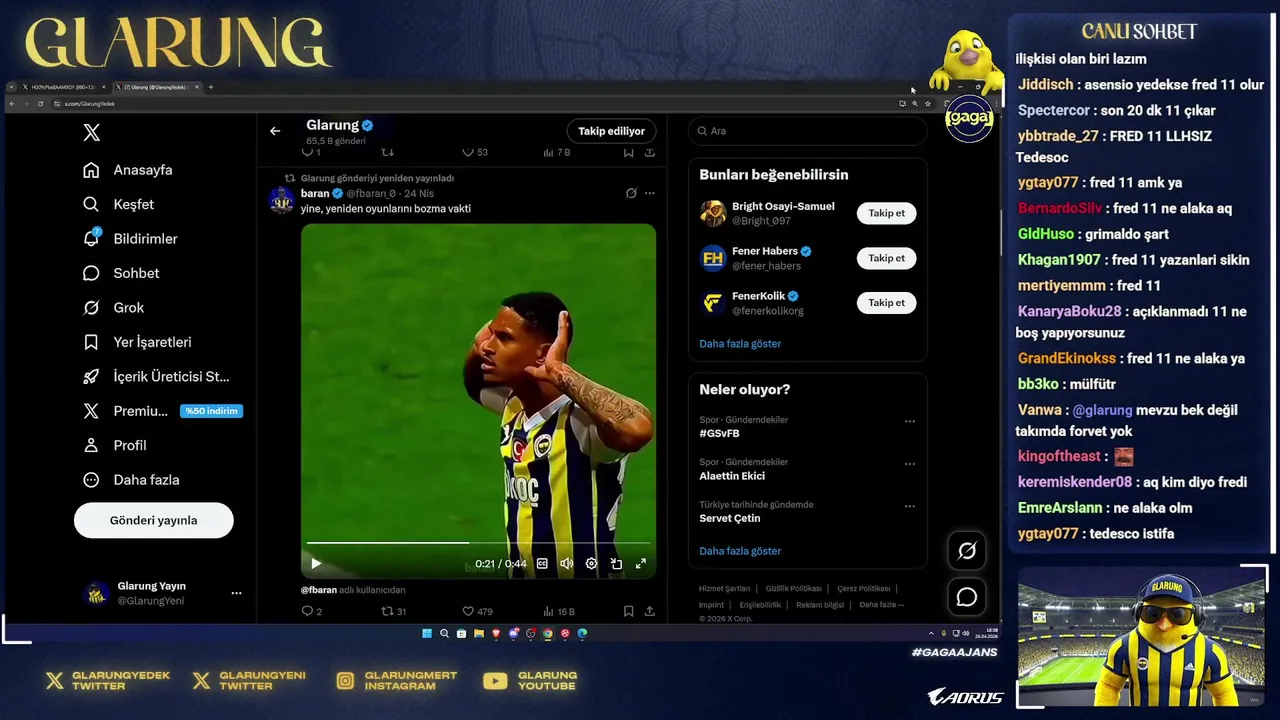Click the Ara search field

tap(808, 131)
